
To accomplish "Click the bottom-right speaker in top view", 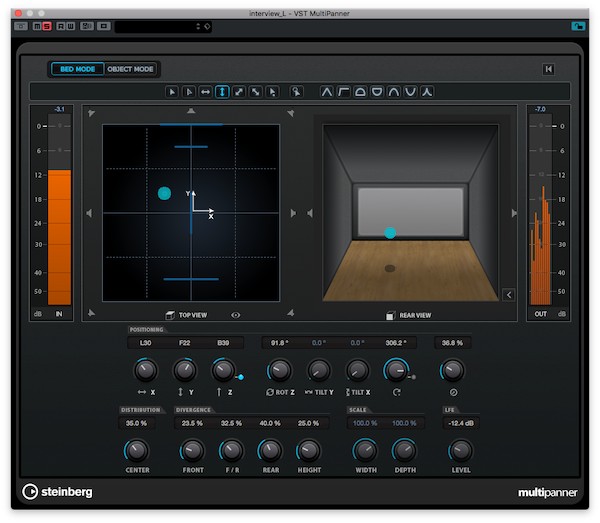I will coord(291,313).
